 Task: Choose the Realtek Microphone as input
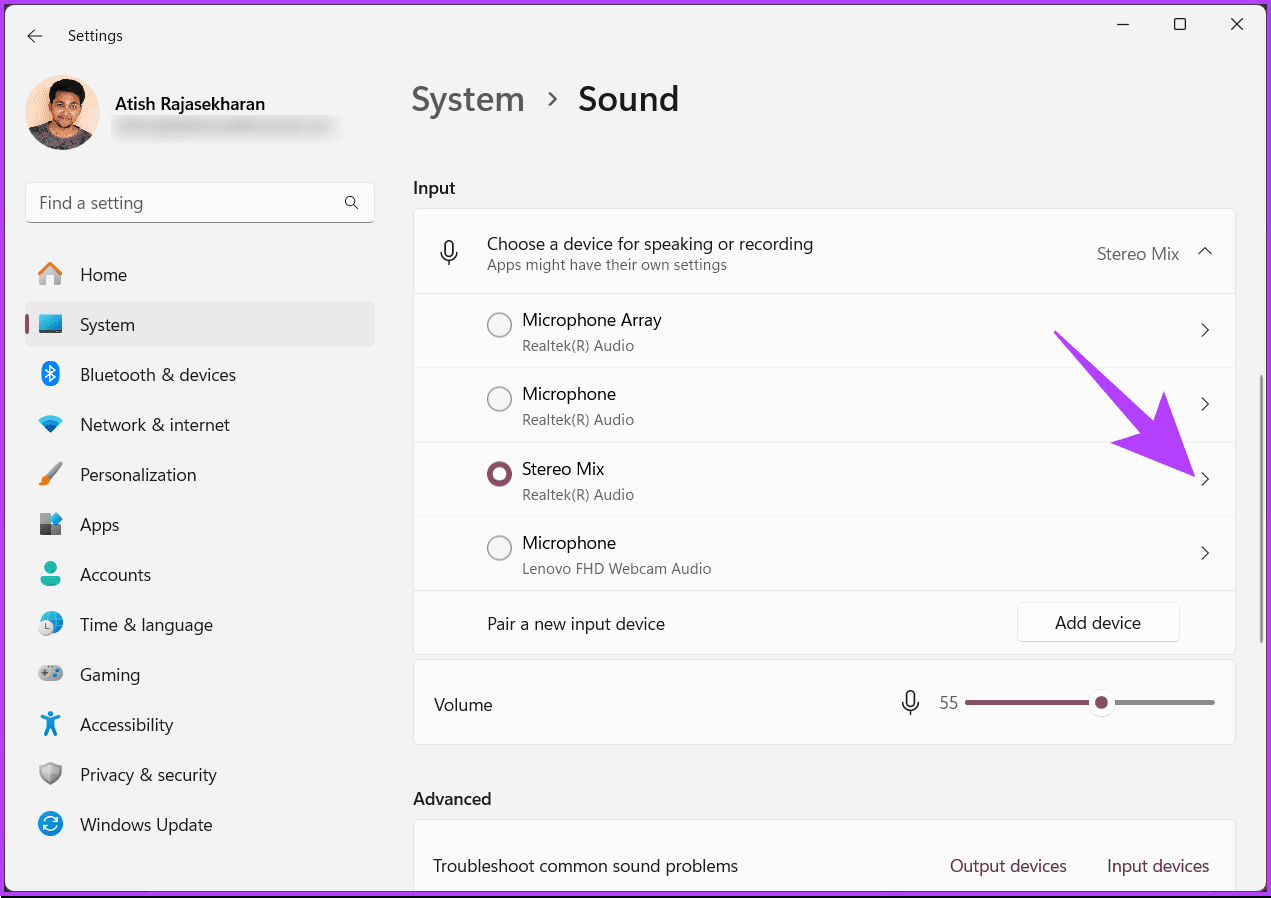point(499,398)
